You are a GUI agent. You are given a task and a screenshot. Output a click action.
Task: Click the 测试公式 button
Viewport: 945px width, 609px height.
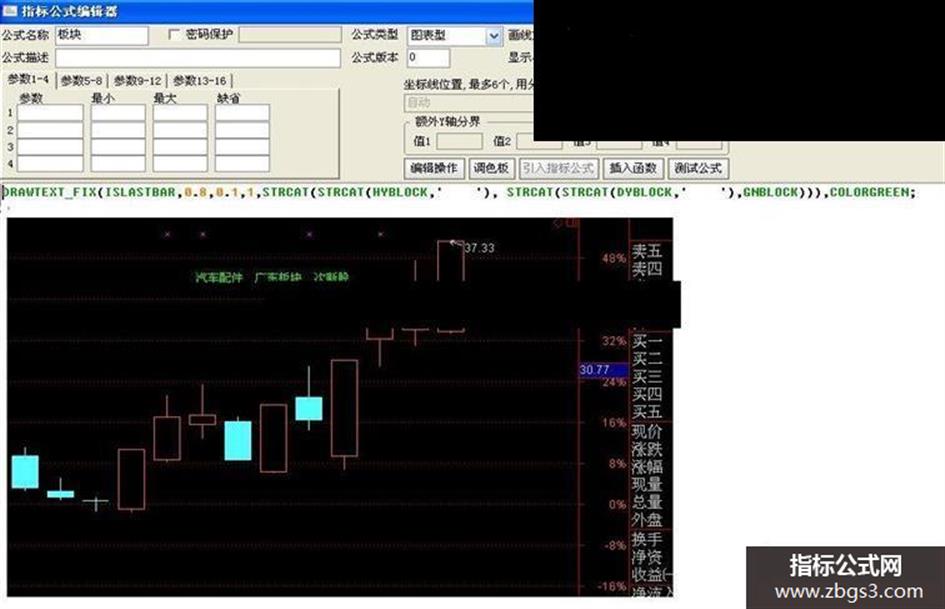pyautogui.click(x=698, y=168)
